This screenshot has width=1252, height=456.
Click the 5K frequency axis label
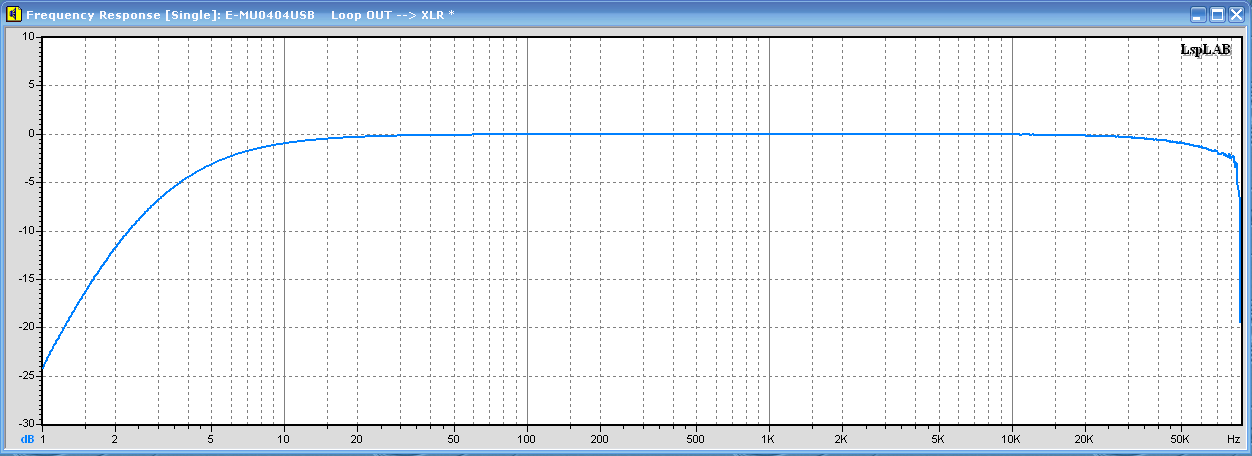coord(938,439)
